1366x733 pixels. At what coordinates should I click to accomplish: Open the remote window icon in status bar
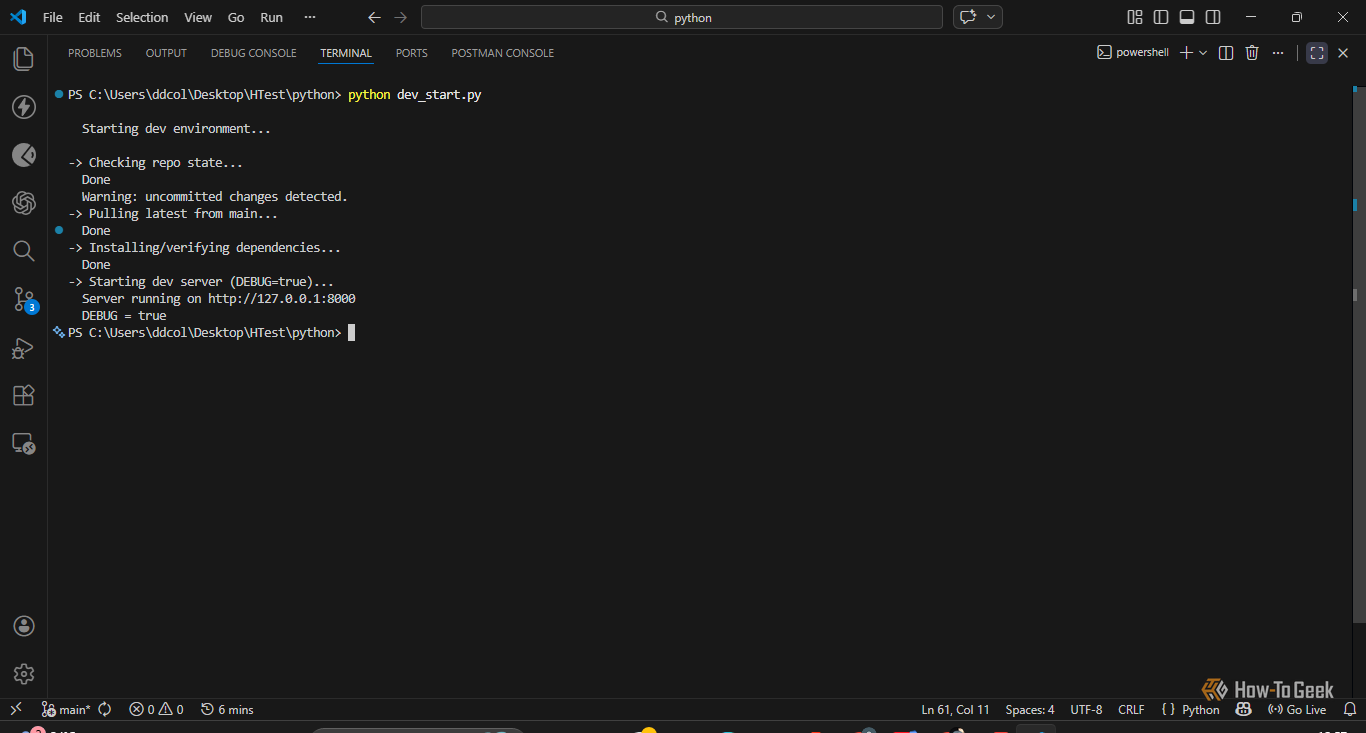pyautogui.click(x=16, y=709)
